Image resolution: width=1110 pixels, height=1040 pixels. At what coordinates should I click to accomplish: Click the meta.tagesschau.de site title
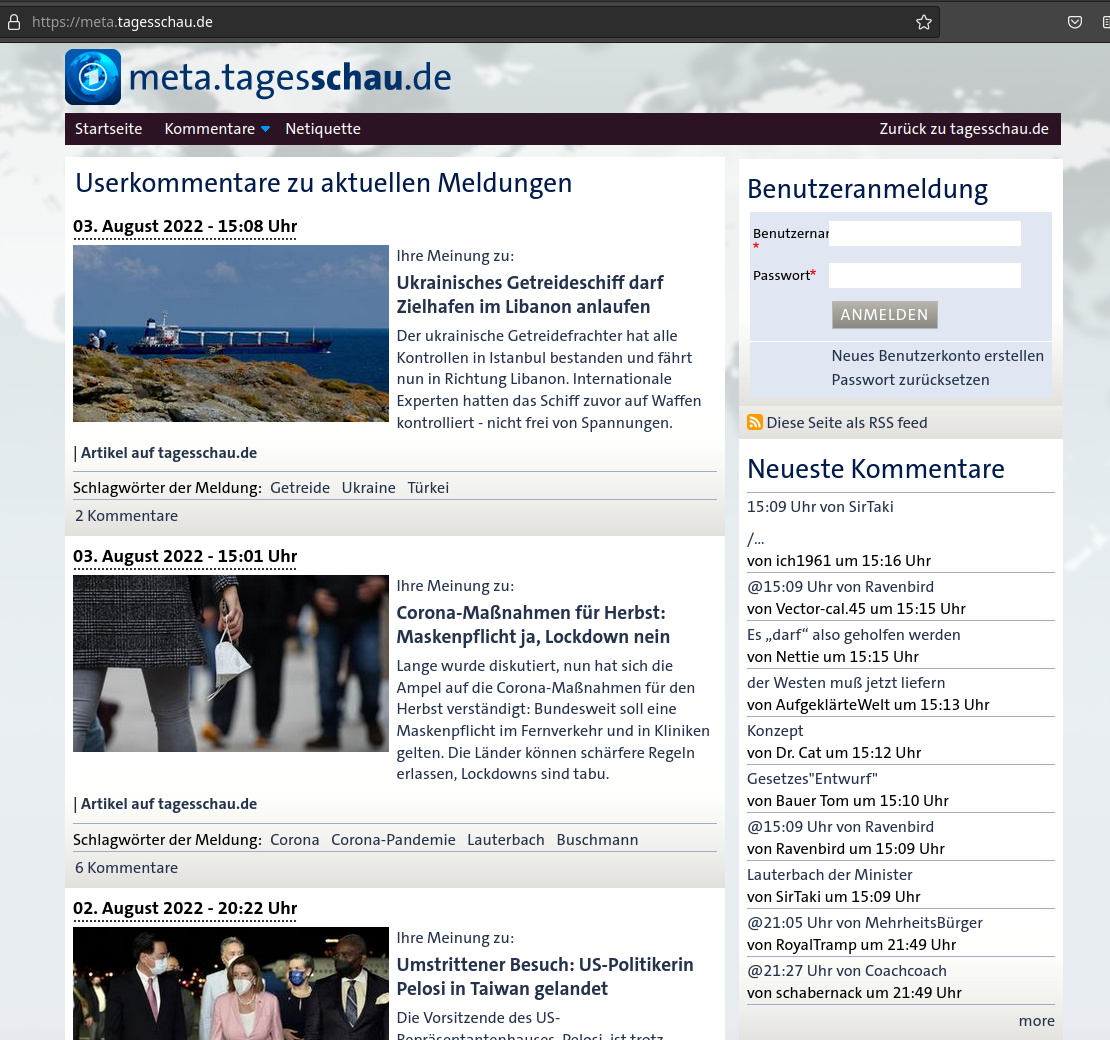[x=290, y=78]
